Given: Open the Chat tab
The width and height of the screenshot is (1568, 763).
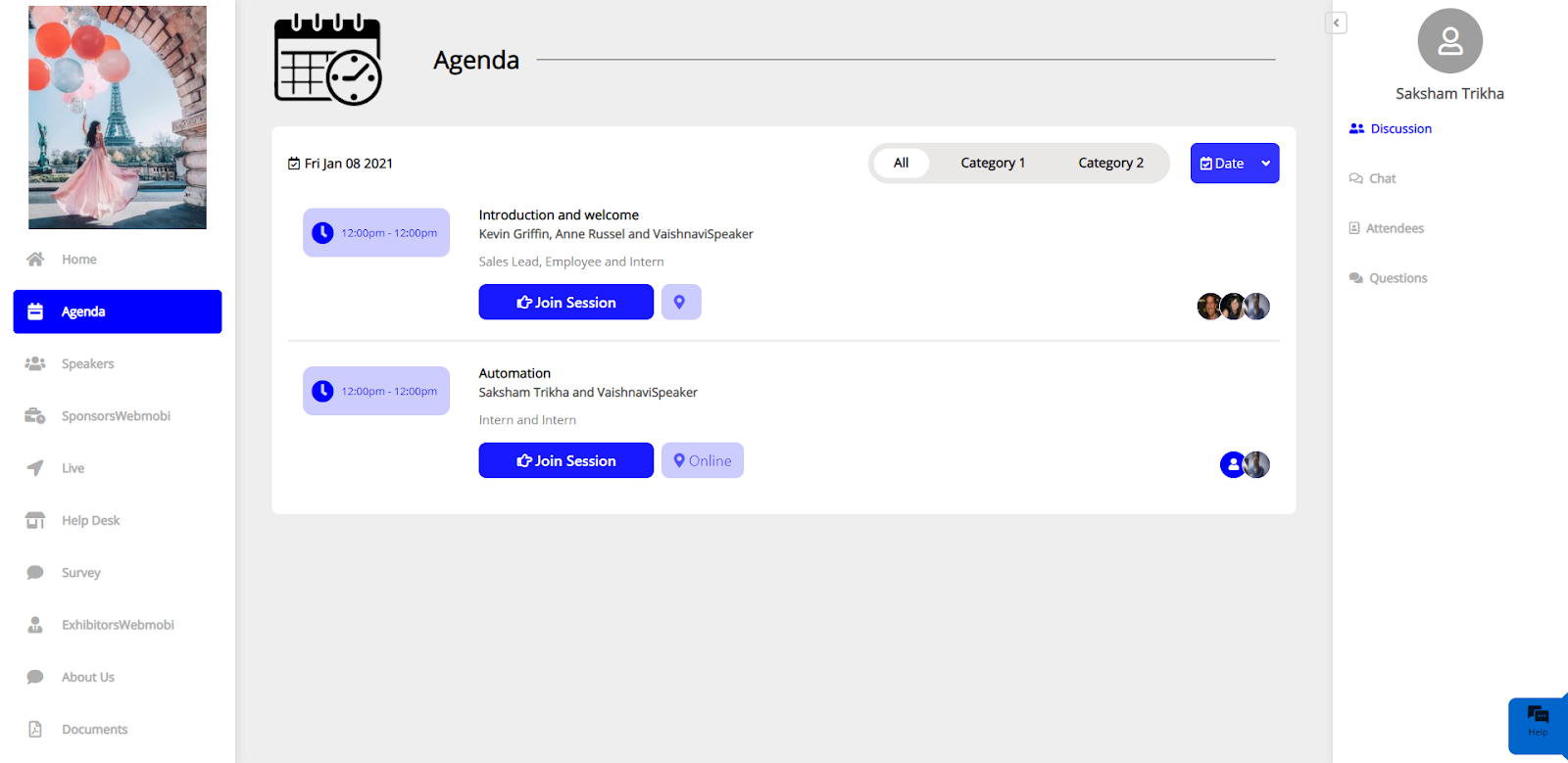Looking at the screenshot, I should (1382, 178).
